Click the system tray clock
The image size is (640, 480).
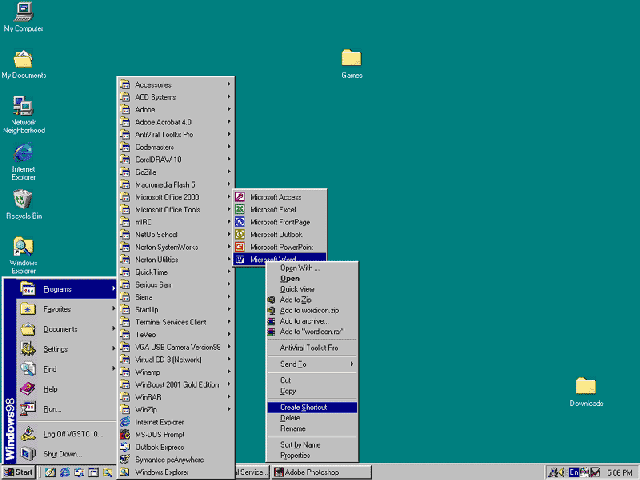(x=620, y=473)
